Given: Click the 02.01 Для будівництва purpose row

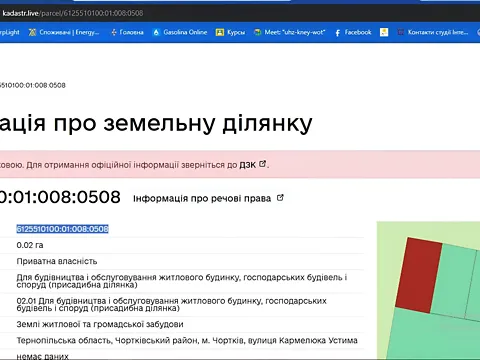Looking at the screenshot, I should [x=171, y=304].
